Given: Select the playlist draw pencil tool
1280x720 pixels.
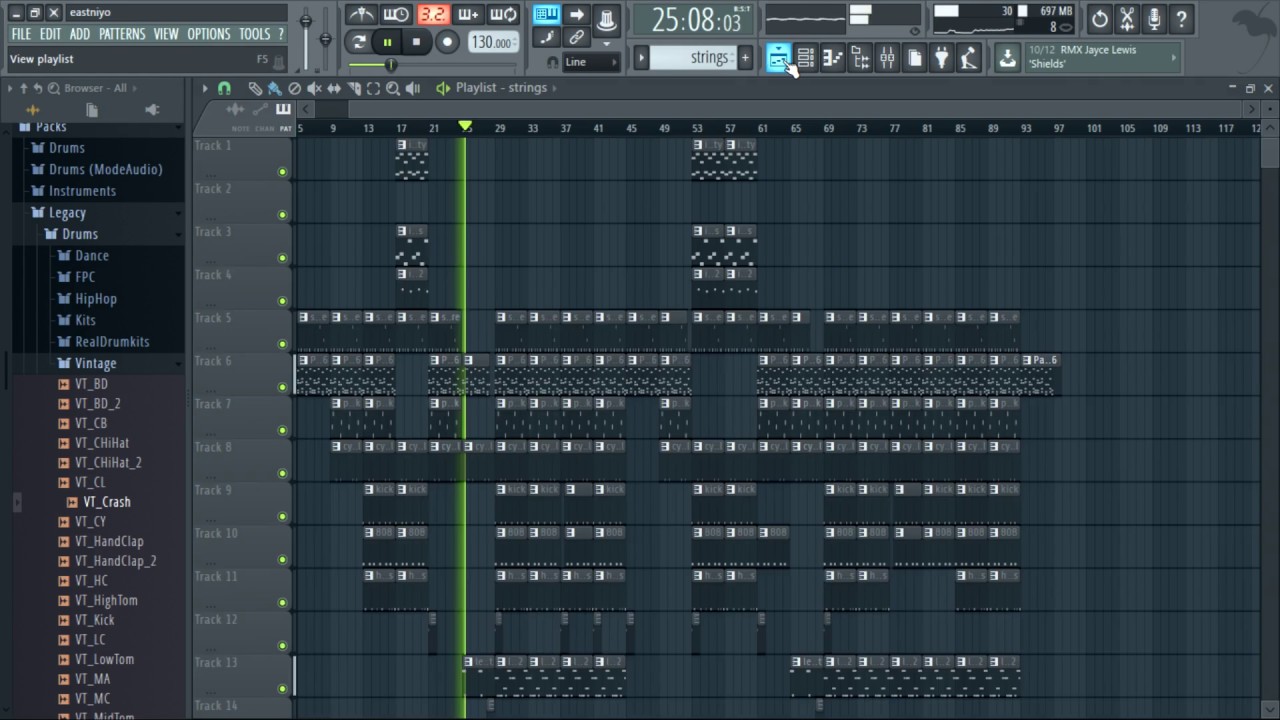Looking at the screenshot, I should tap(255, 88).
